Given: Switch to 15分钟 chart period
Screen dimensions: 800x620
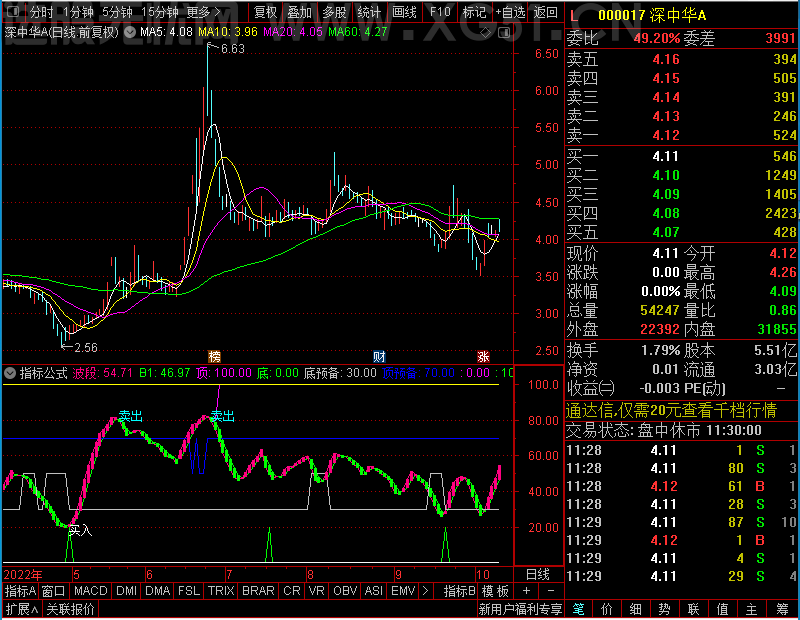Looking at the screenshot, I should (x=160, y=12).
